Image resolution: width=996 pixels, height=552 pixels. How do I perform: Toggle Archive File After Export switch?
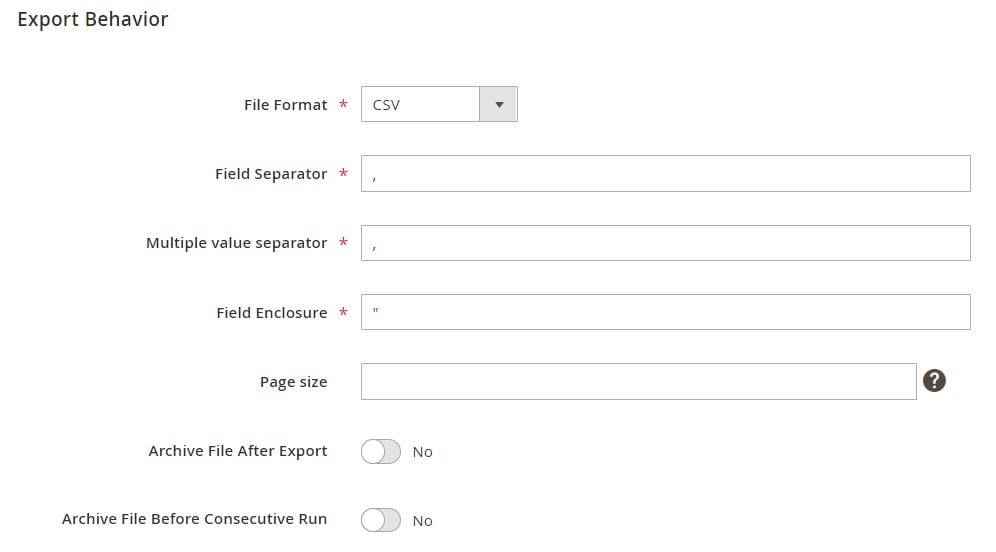381,452
